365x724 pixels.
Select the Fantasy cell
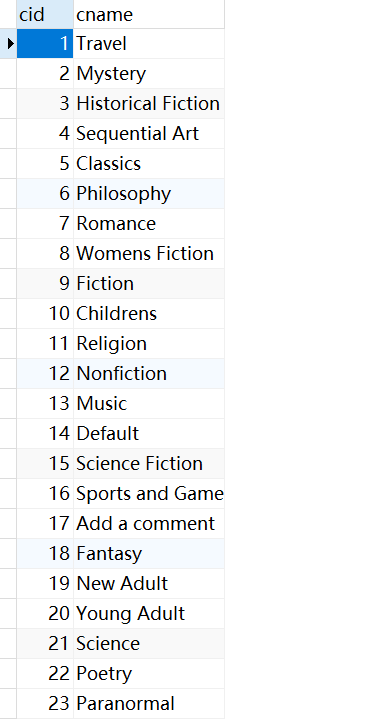coord(149,554)
